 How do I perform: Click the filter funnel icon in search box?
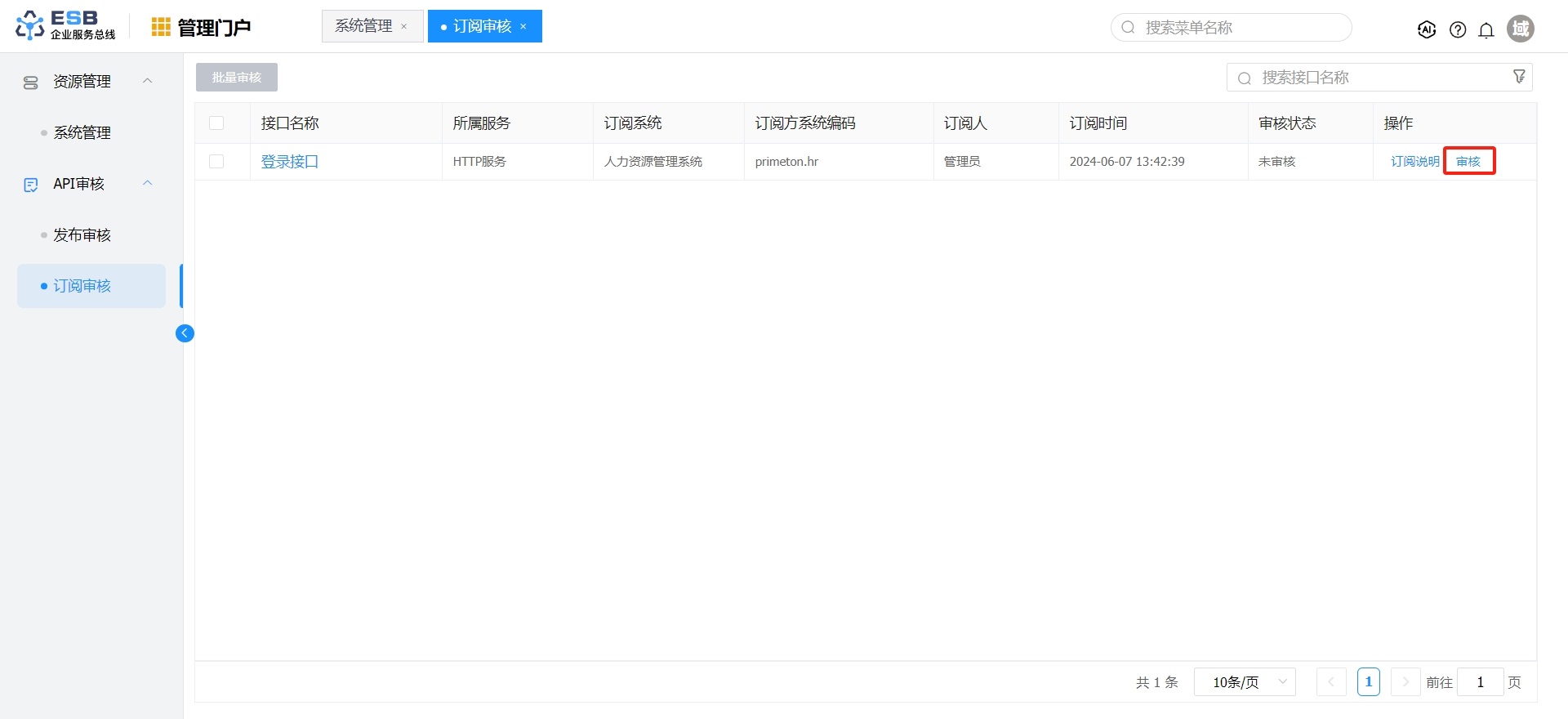click(1519, 77)
